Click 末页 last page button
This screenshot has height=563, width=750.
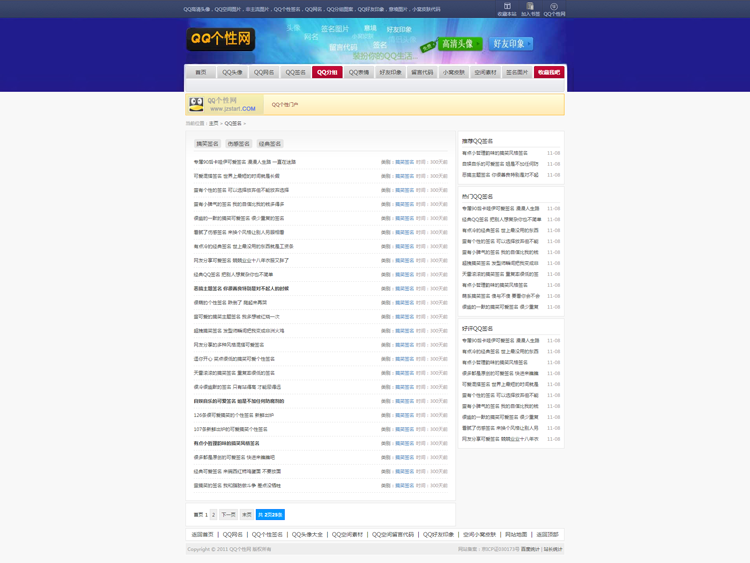coord(246,515)
